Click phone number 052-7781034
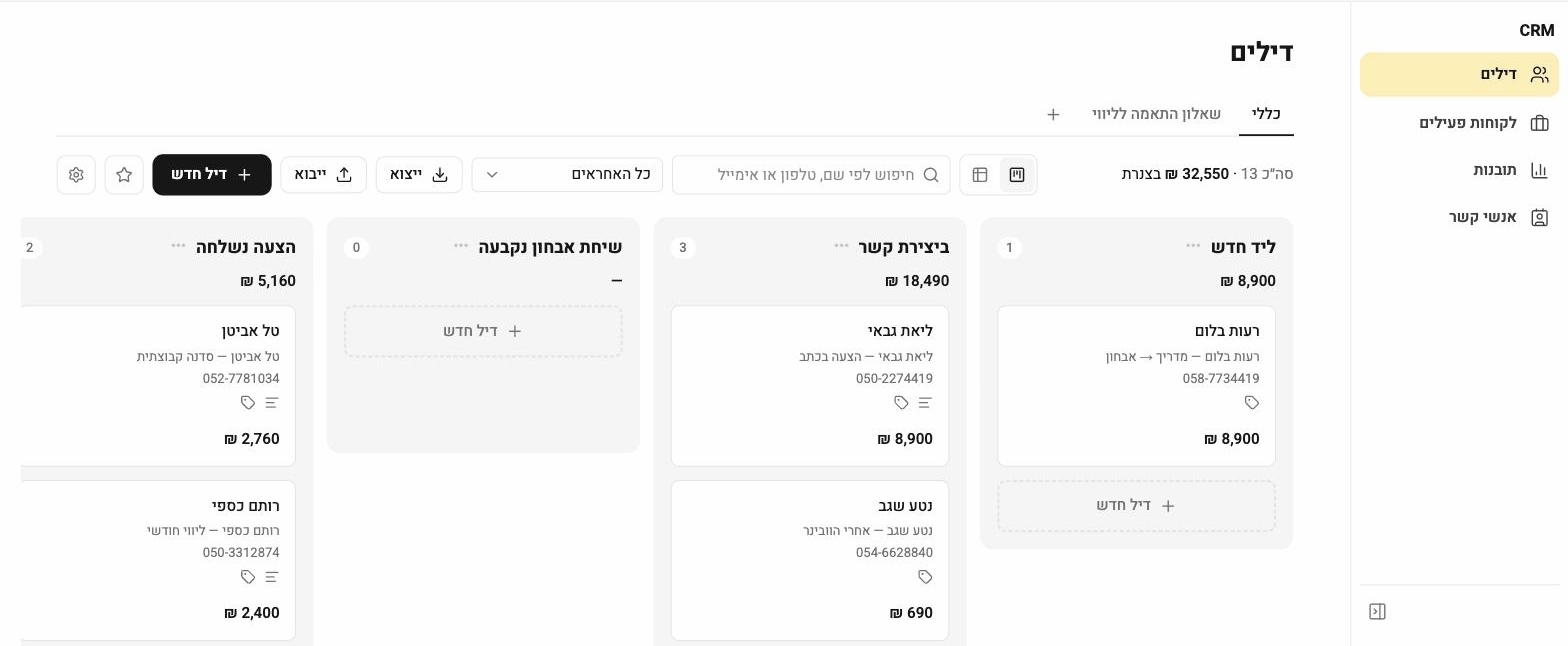Image resolution: width=1568 pixels, height=646 pixels. pos(241,379)
